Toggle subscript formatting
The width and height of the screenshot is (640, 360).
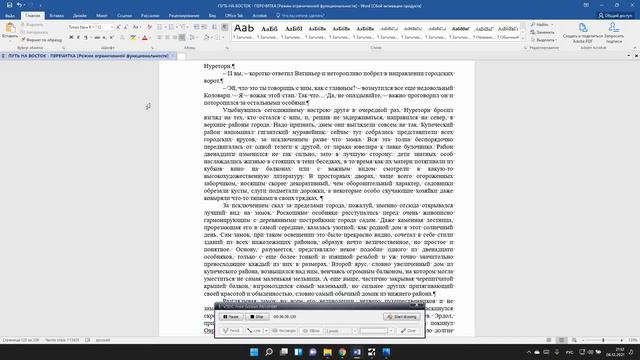[x=104, y=38]
